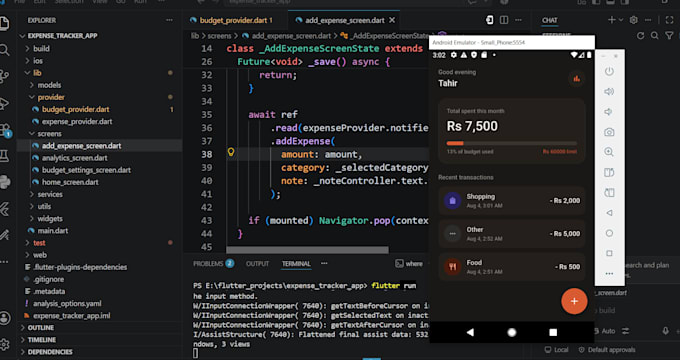Select the CHAT panel tab
The height and width of the screenshot is (360, 680).
pyautogui.click(x=549, y=20)
